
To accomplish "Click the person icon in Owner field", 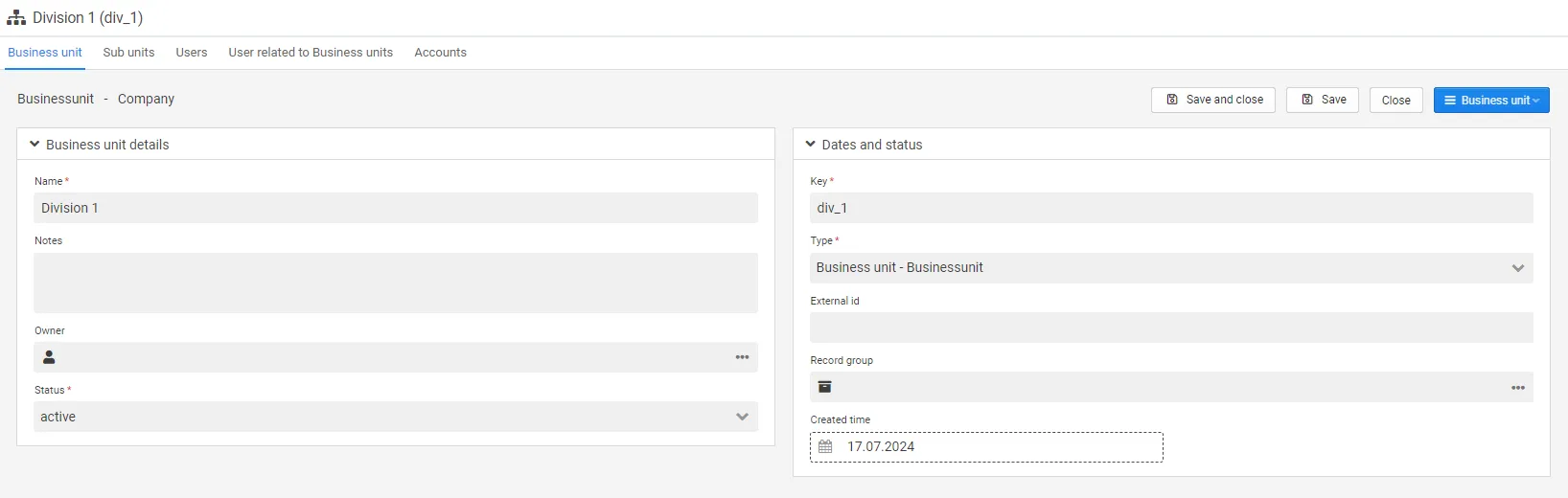I will click(x=49, y=357).
